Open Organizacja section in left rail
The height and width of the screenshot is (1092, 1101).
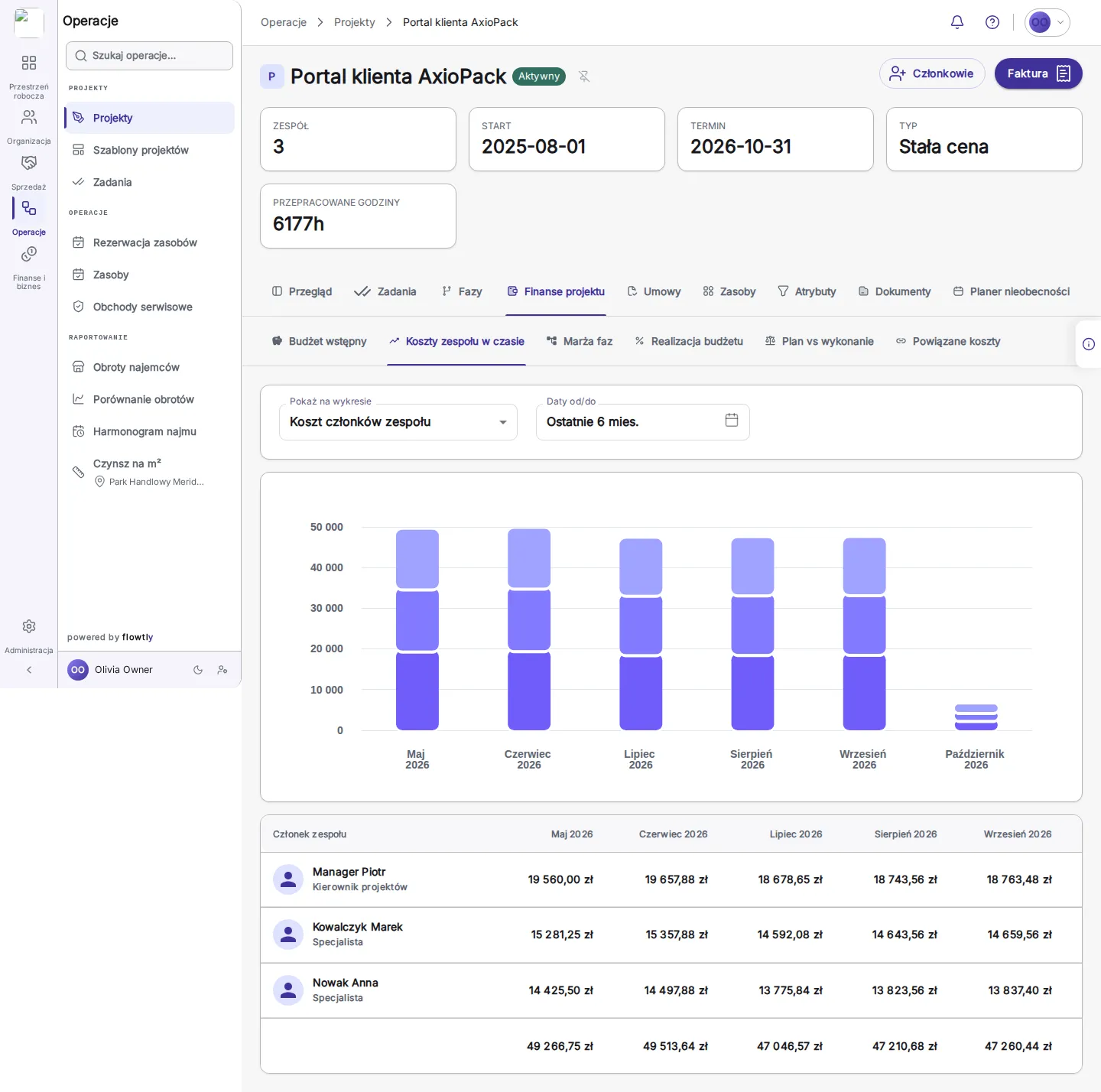(29, 125)
